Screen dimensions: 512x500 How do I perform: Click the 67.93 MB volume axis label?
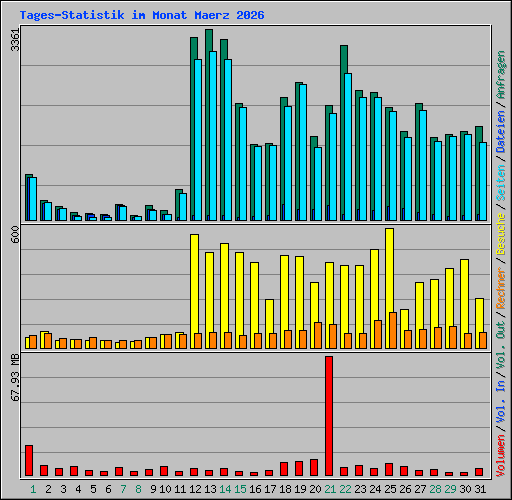[15, 378]
